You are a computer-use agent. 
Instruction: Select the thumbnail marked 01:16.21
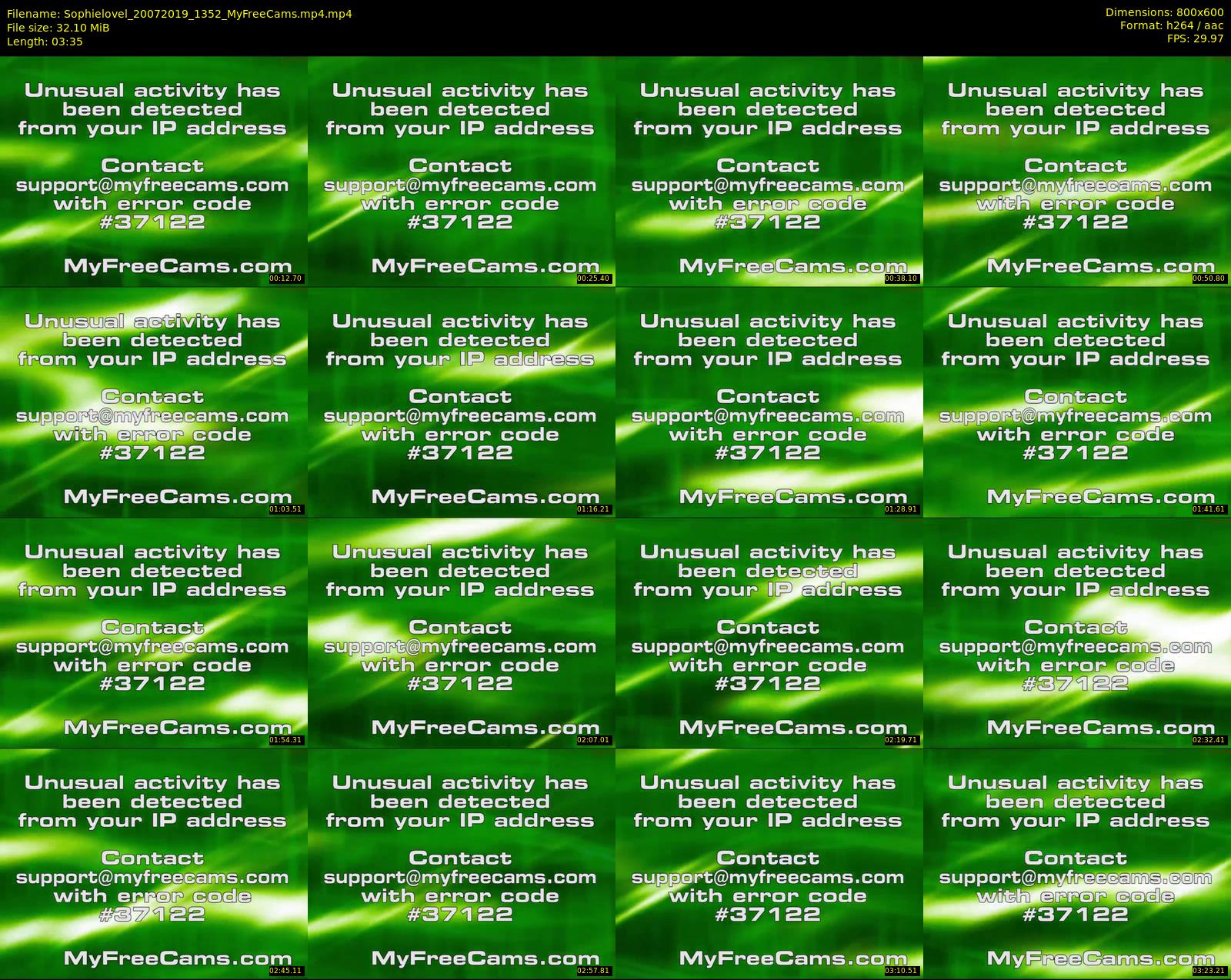[462, 402]
